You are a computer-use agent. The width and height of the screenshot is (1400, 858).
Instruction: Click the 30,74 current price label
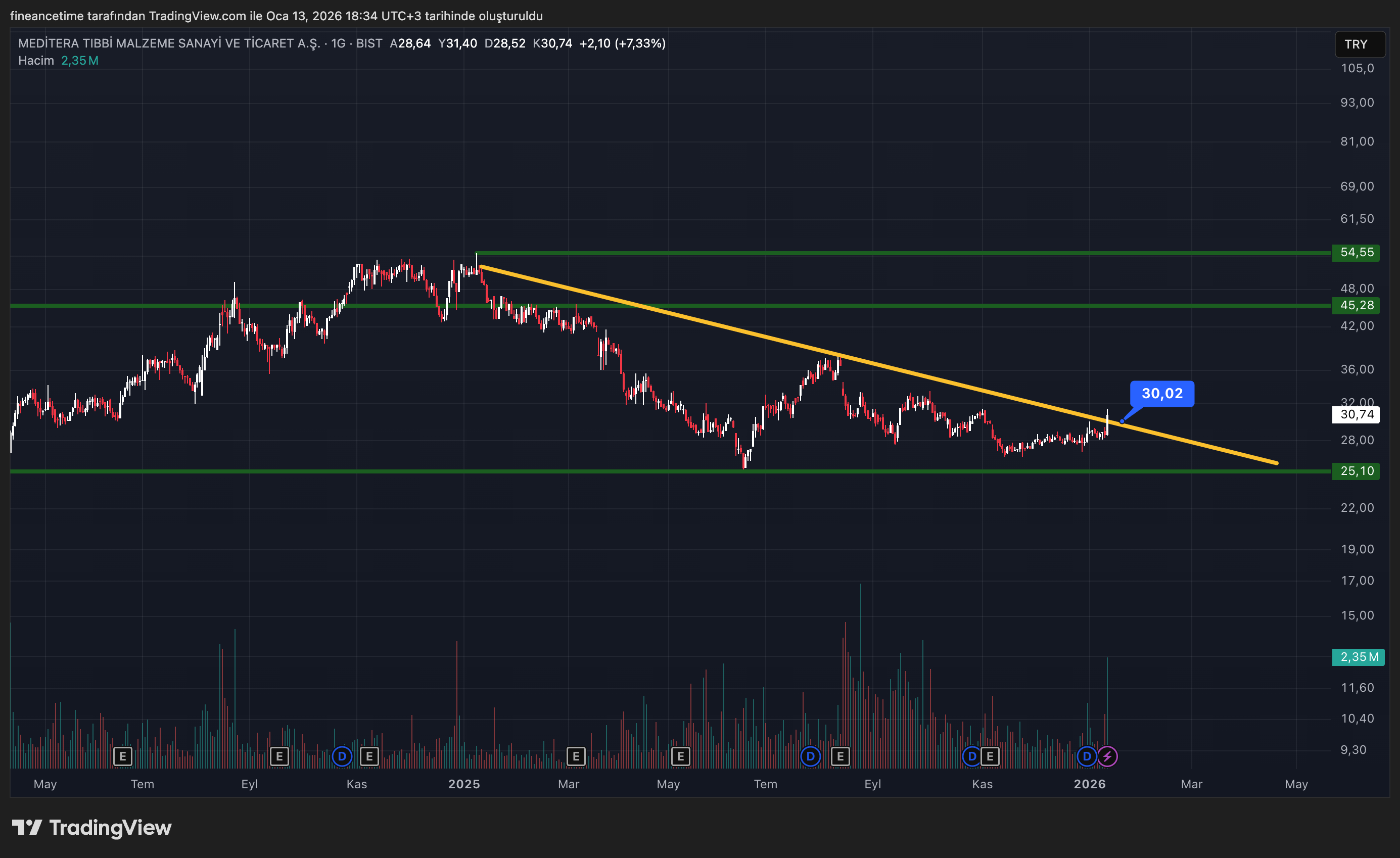(x=1356, y=414)
